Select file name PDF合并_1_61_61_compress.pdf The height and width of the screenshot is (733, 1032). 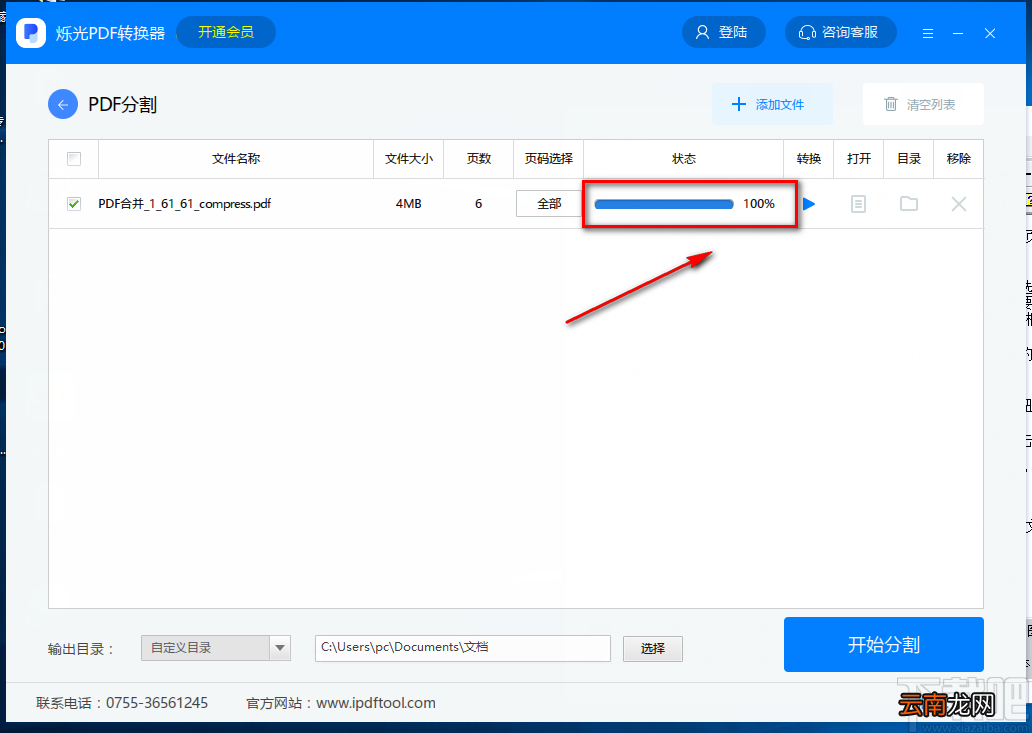click(184, 204)
